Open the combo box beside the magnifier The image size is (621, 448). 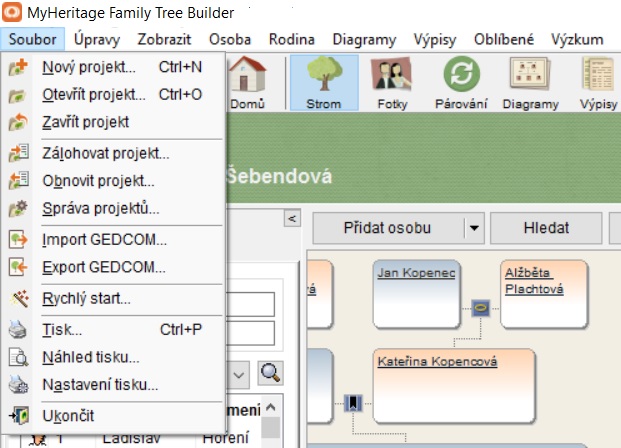pyautogui.click(x=239, y=373)
